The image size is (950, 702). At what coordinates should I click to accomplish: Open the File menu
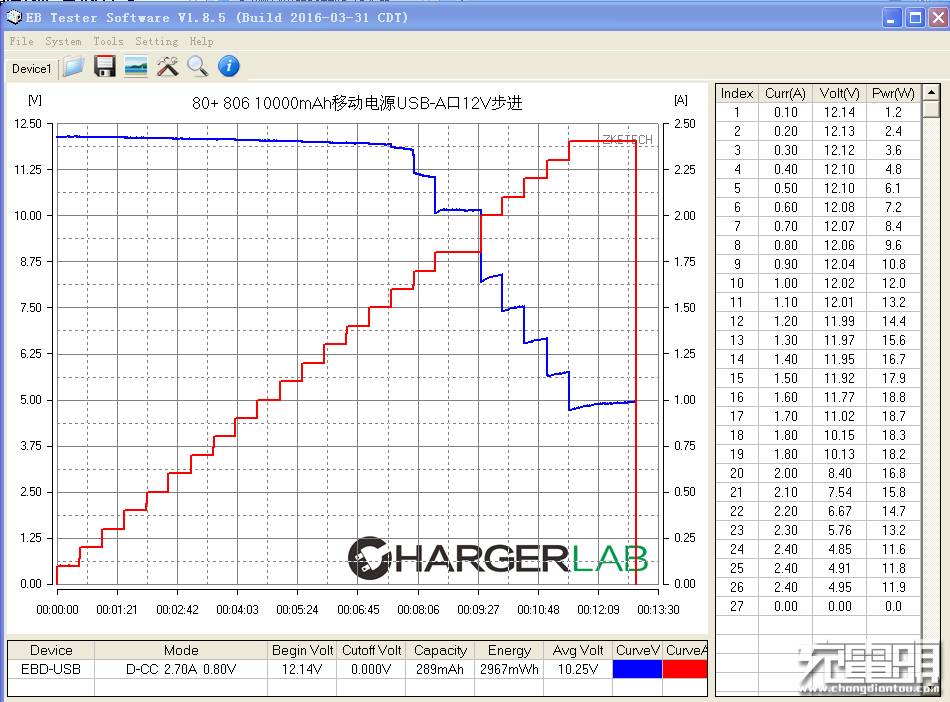pyautogui.click(x=21, y=41)
